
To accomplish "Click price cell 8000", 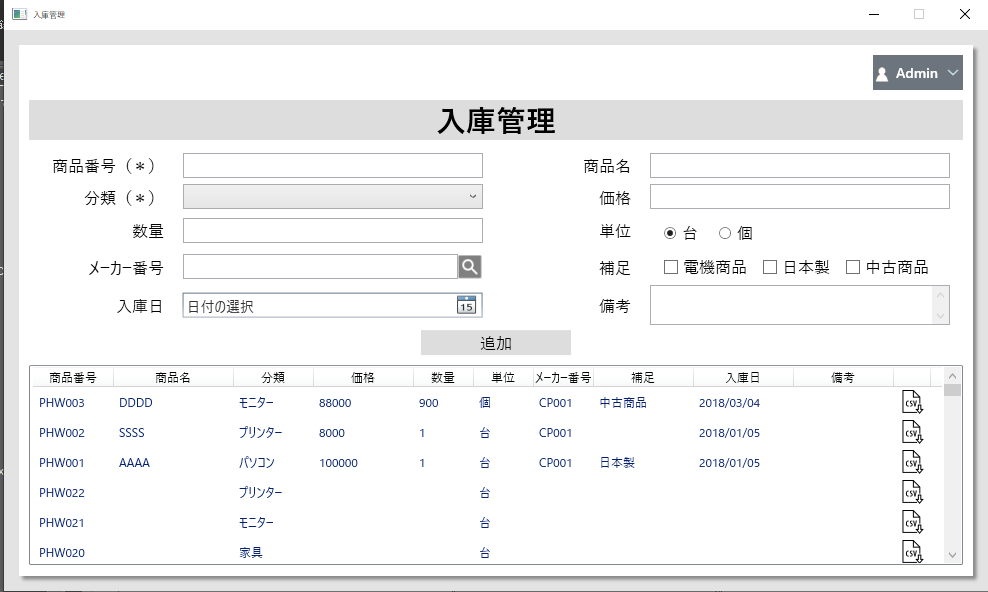I will [x=331, y=433].
